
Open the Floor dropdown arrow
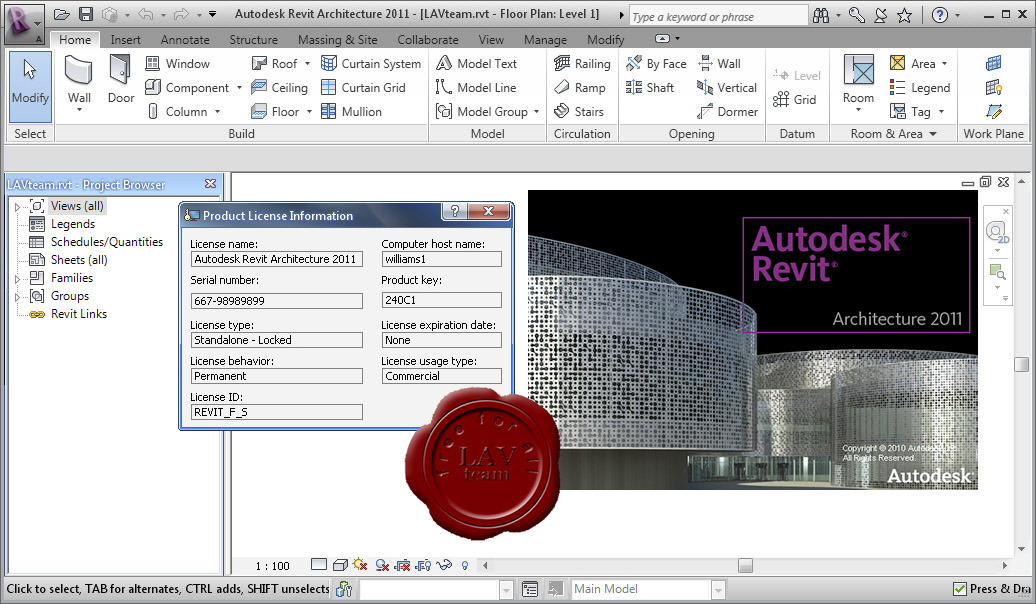point(309,112)
